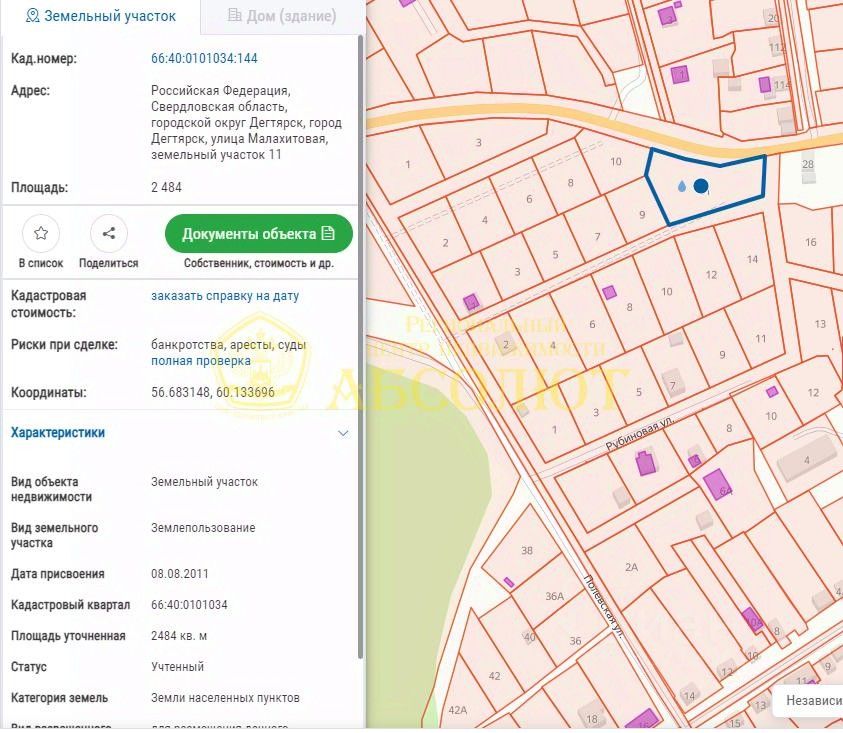
Task: Collapse the Характеристики section chevron
Action: coord(343,433)
